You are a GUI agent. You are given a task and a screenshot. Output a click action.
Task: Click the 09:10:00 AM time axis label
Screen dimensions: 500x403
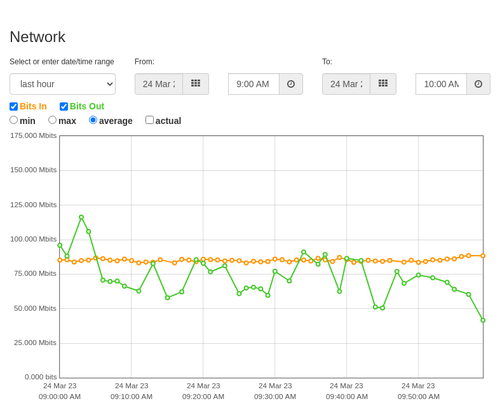(x=131, y=397)
